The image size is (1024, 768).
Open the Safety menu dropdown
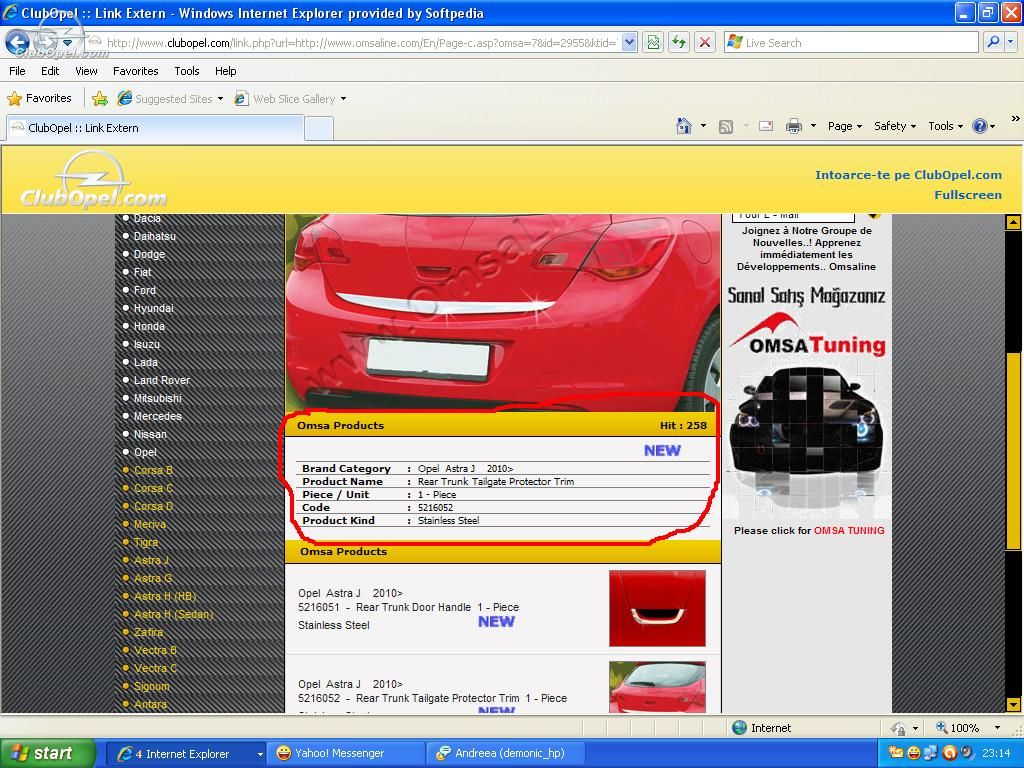tap(895, 126)
